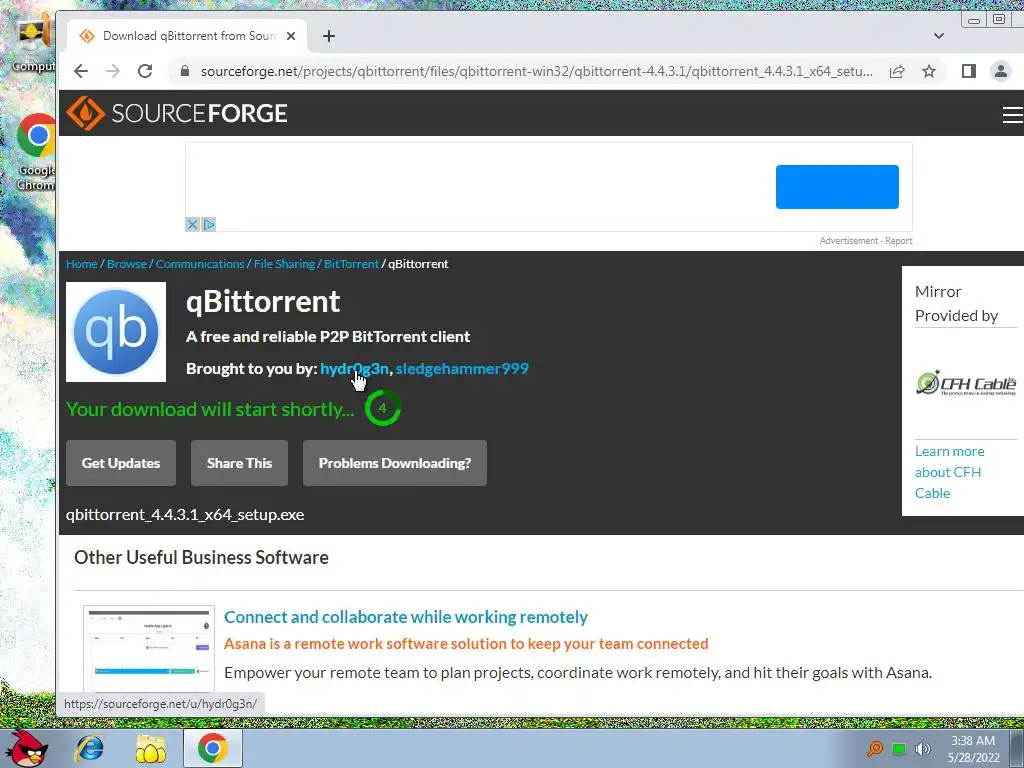Open the Chrome side panel icon
This screenshot has width=1024, height=768.
968,71
